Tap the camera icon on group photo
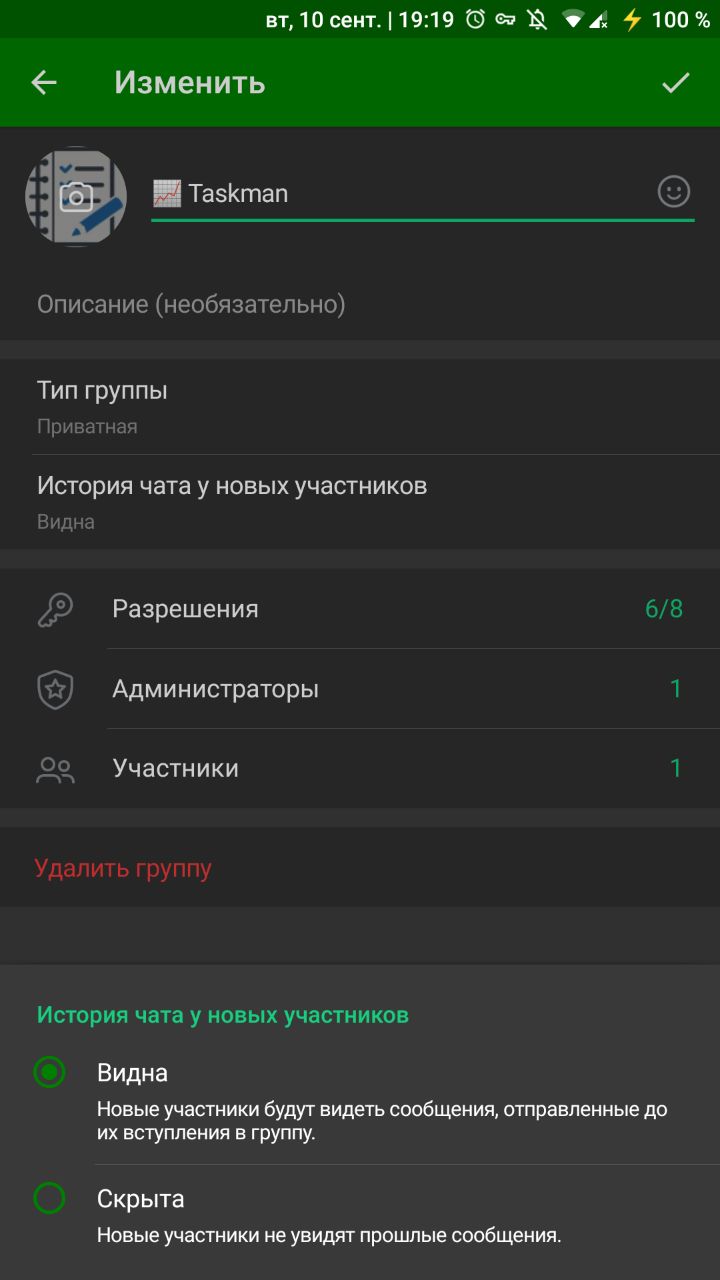Image resolution: width=720 pixels, height=1280 pixels. click(x=76, y=197)
